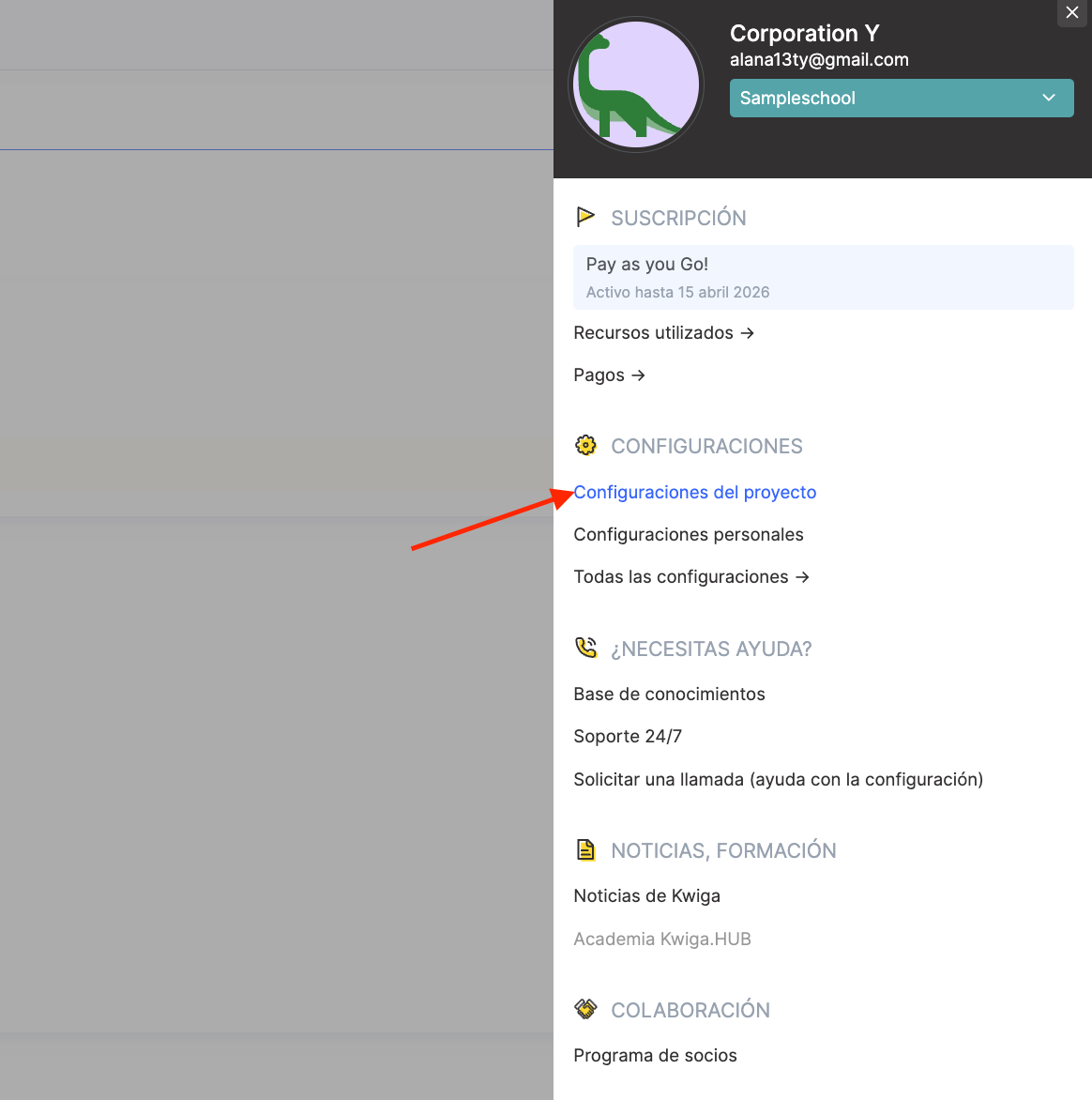Click the SUSCRIPCIÓN section heading
The width and height of the screenshot is (1092, 1100).
click(678, 218)
